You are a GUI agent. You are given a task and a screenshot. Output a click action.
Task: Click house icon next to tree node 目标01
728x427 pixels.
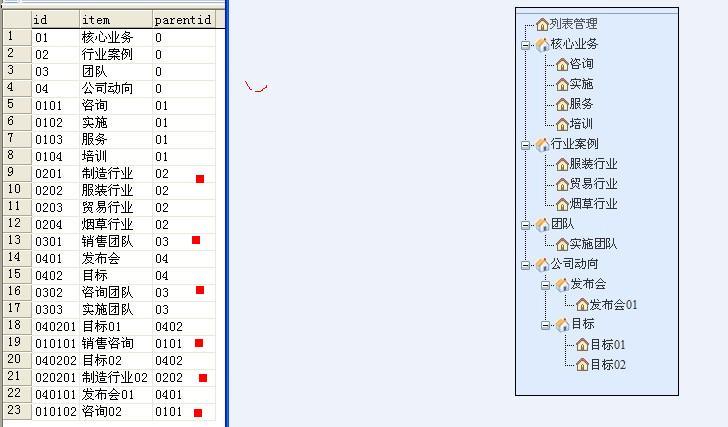click(x=582, y=345)
